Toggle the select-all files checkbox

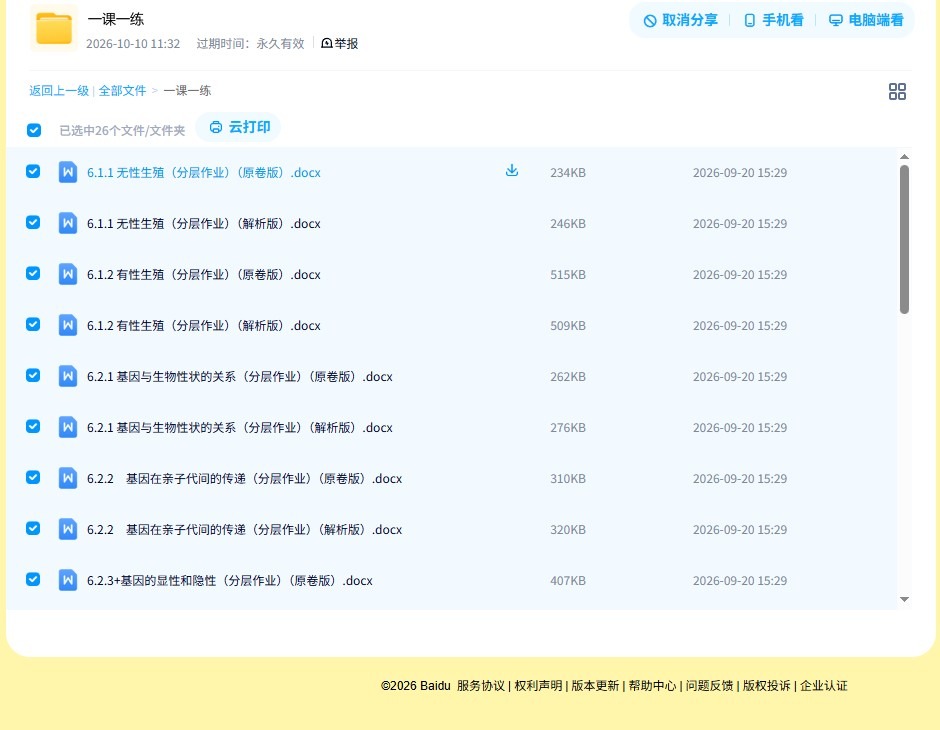tap(34, 130)
